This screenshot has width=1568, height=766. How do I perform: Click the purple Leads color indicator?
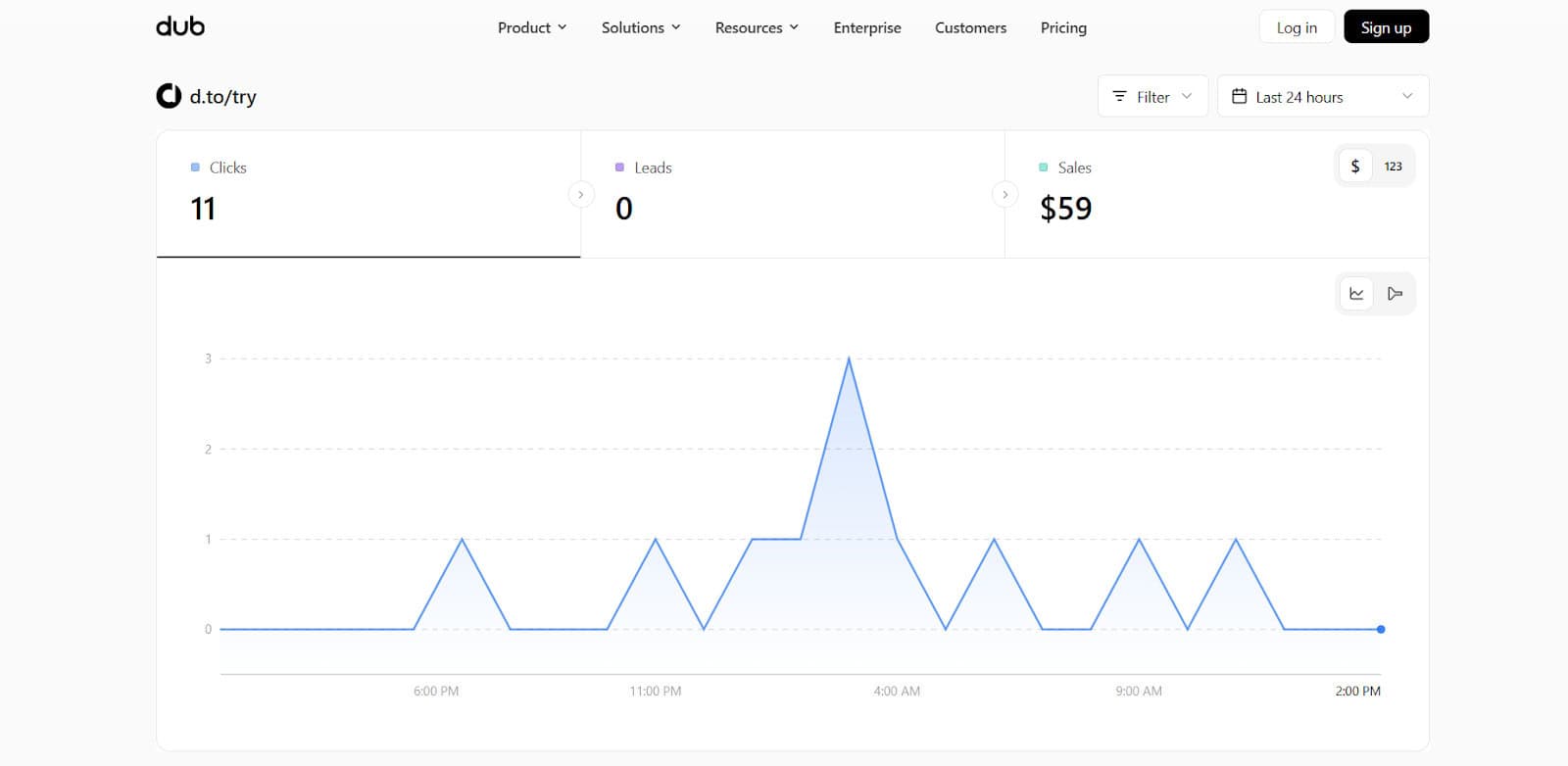point(619,168)
